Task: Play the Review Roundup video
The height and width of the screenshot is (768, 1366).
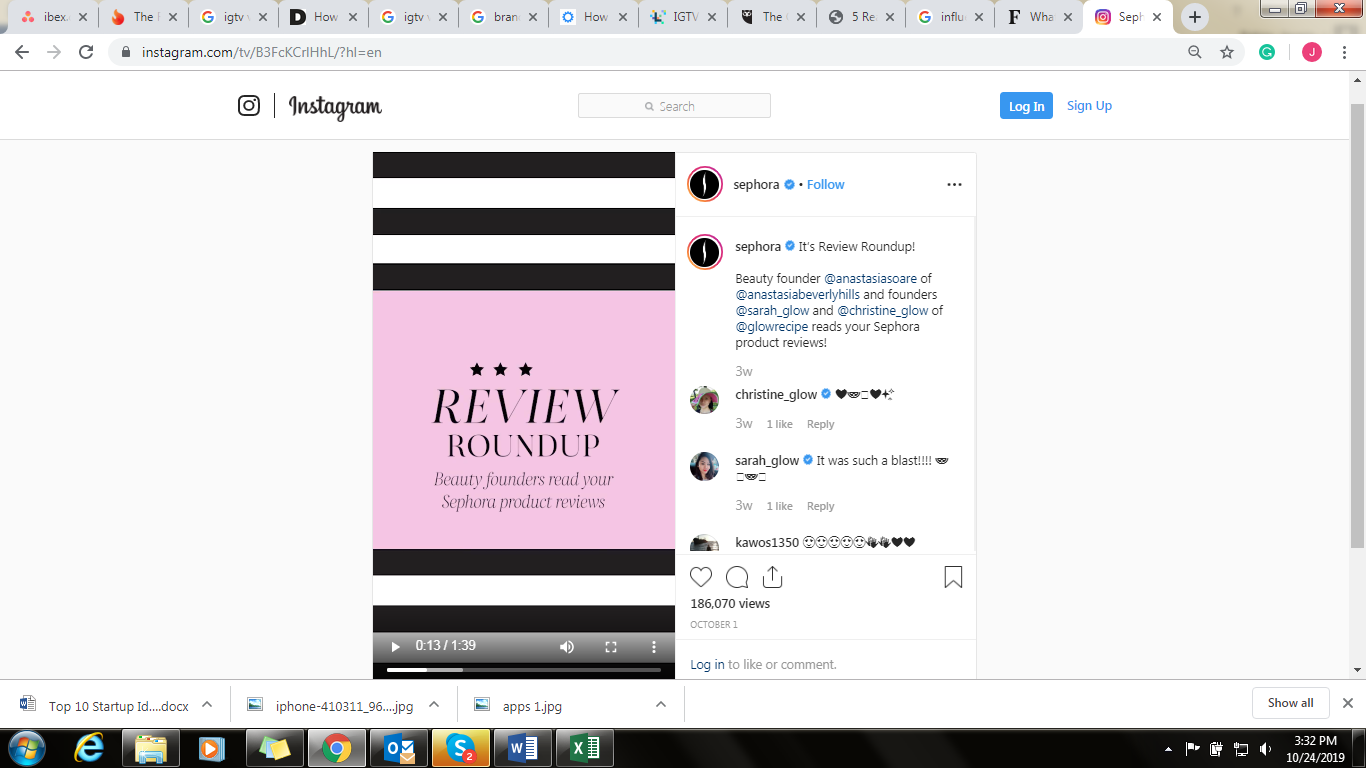Action: (395, 647)
